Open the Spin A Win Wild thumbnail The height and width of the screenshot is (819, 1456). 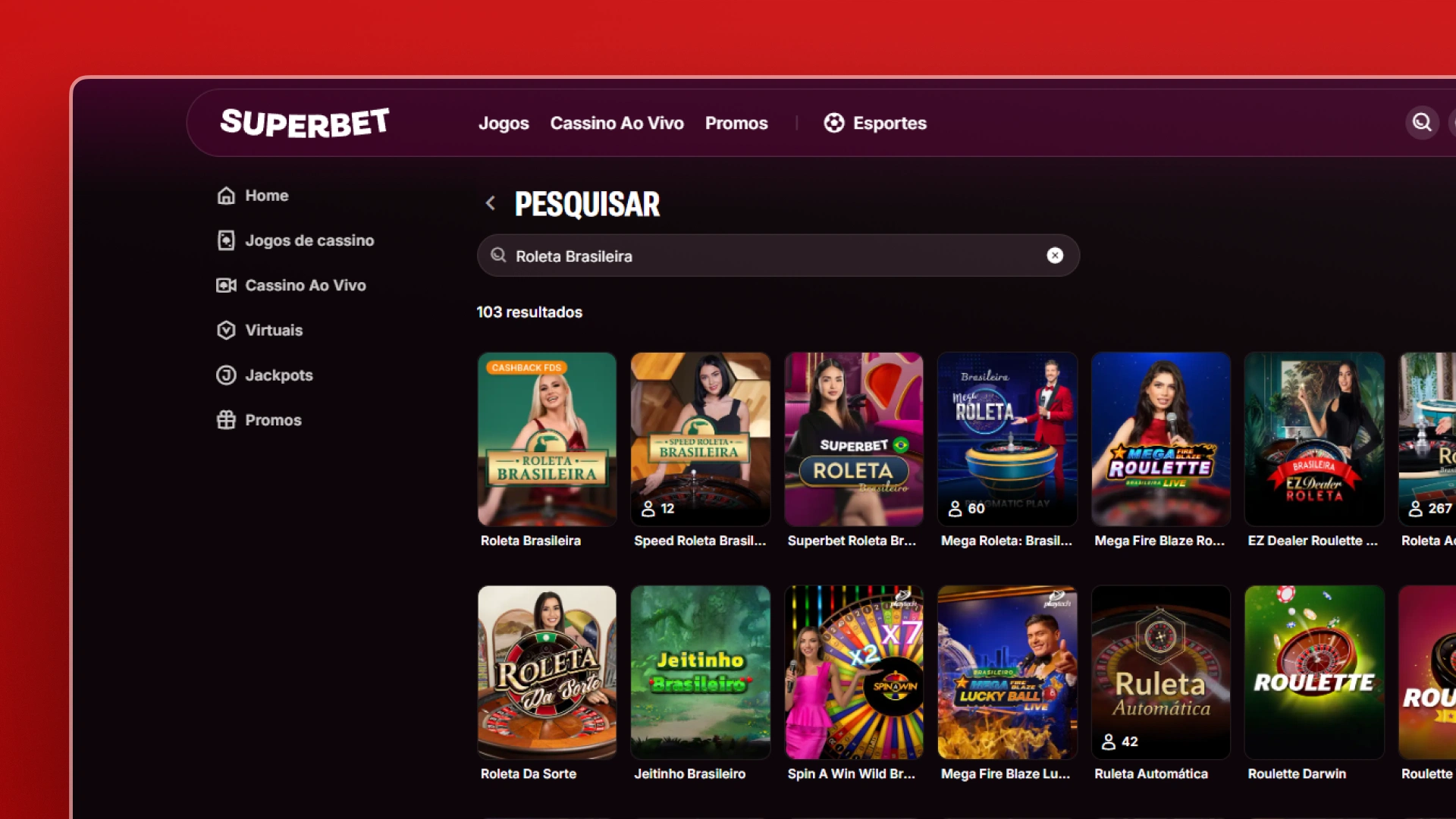coord(854,673)
